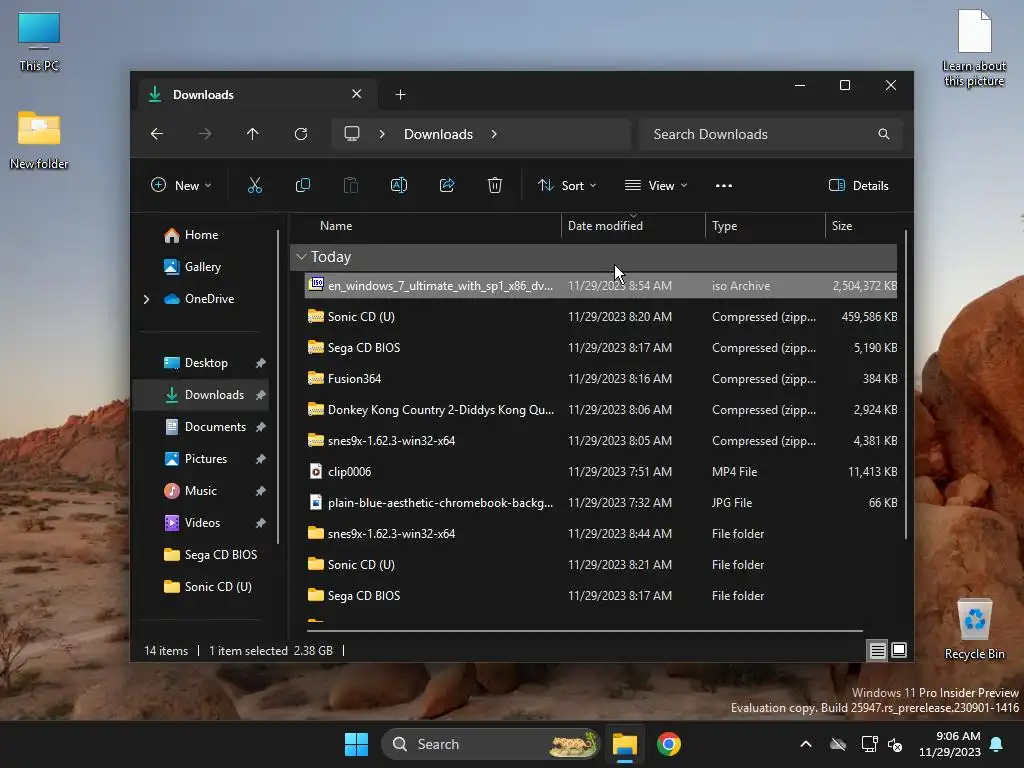The image size is (1024, 768).
Task: Unpin Desktop from Quick access
Action: 261,363
